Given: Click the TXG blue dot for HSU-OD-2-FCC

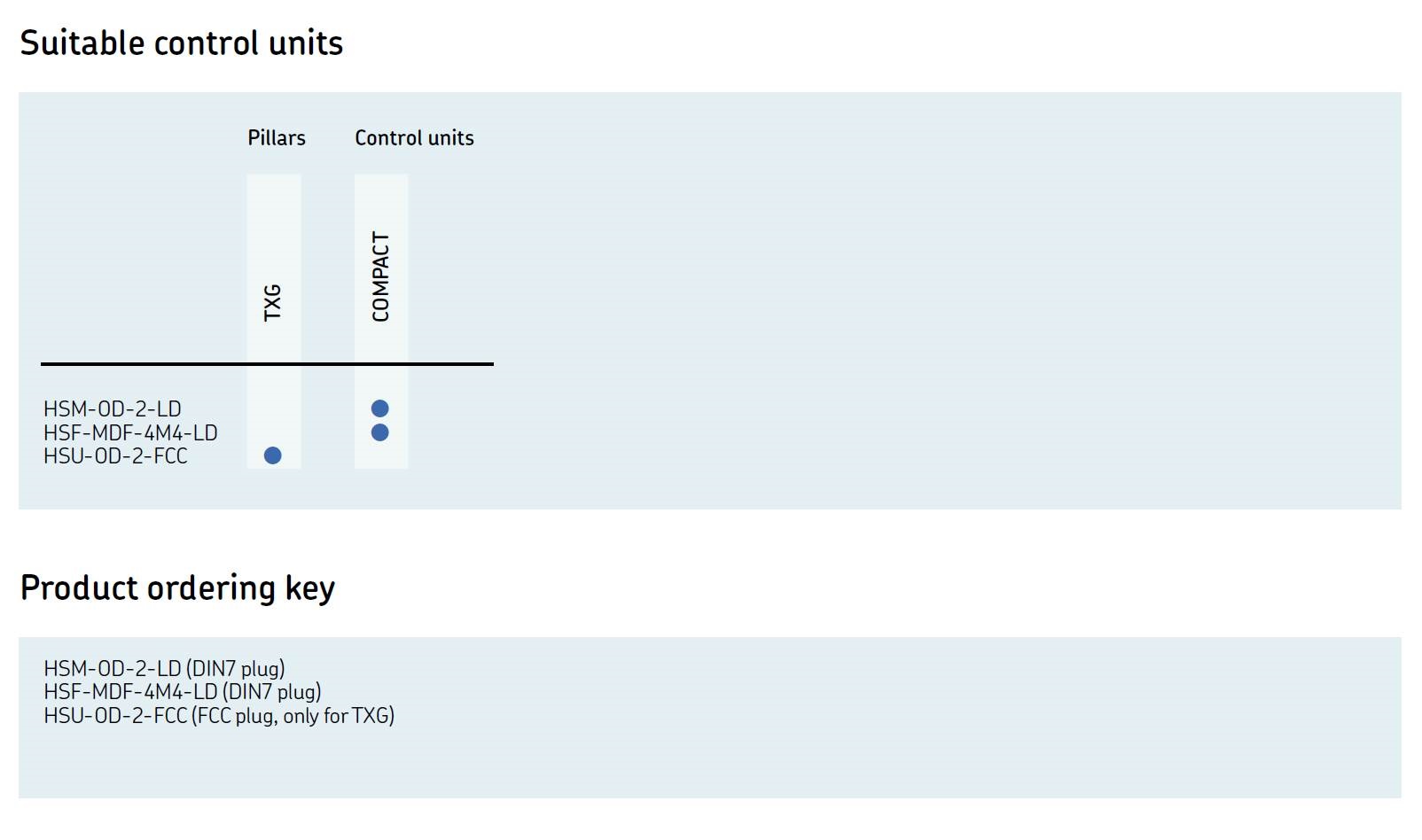Looking at the screenshot, I should [273, 455].
